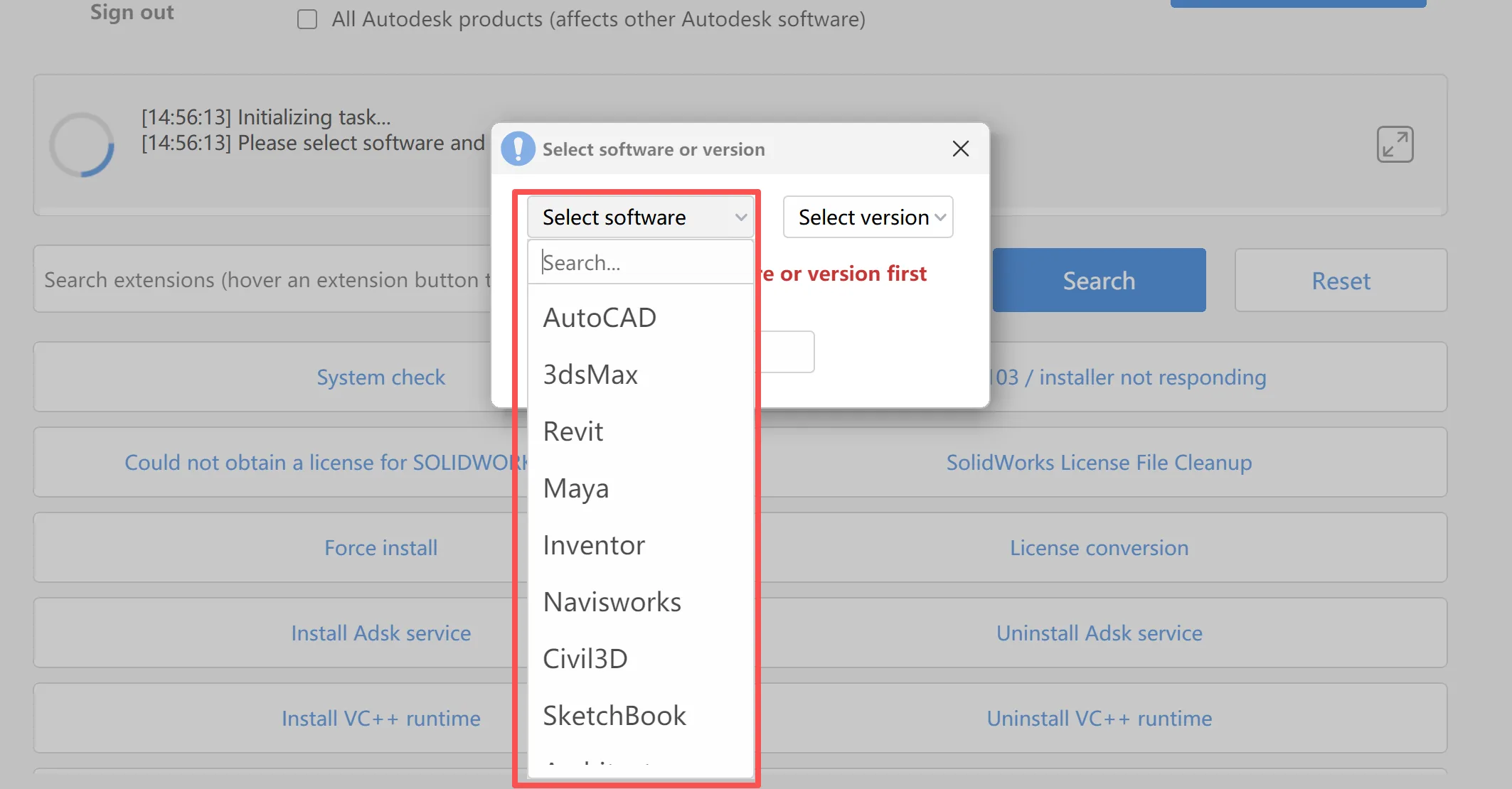This screenshot has height=789, width=1512.
Task: Select Maya from the list
Action: 576,488
